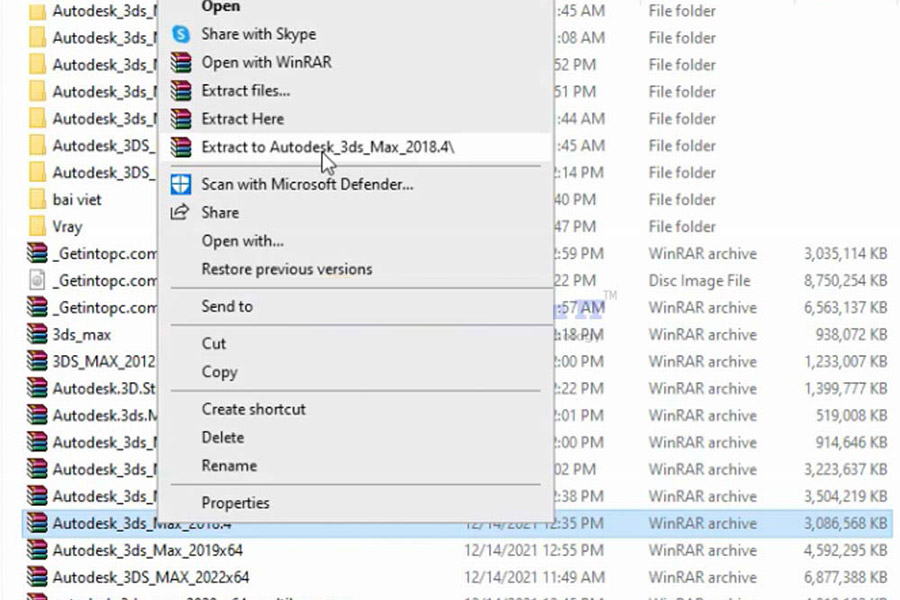Open Properties from the context menu
The height and width of the screenshot is (600, 900).
[235, 503]
